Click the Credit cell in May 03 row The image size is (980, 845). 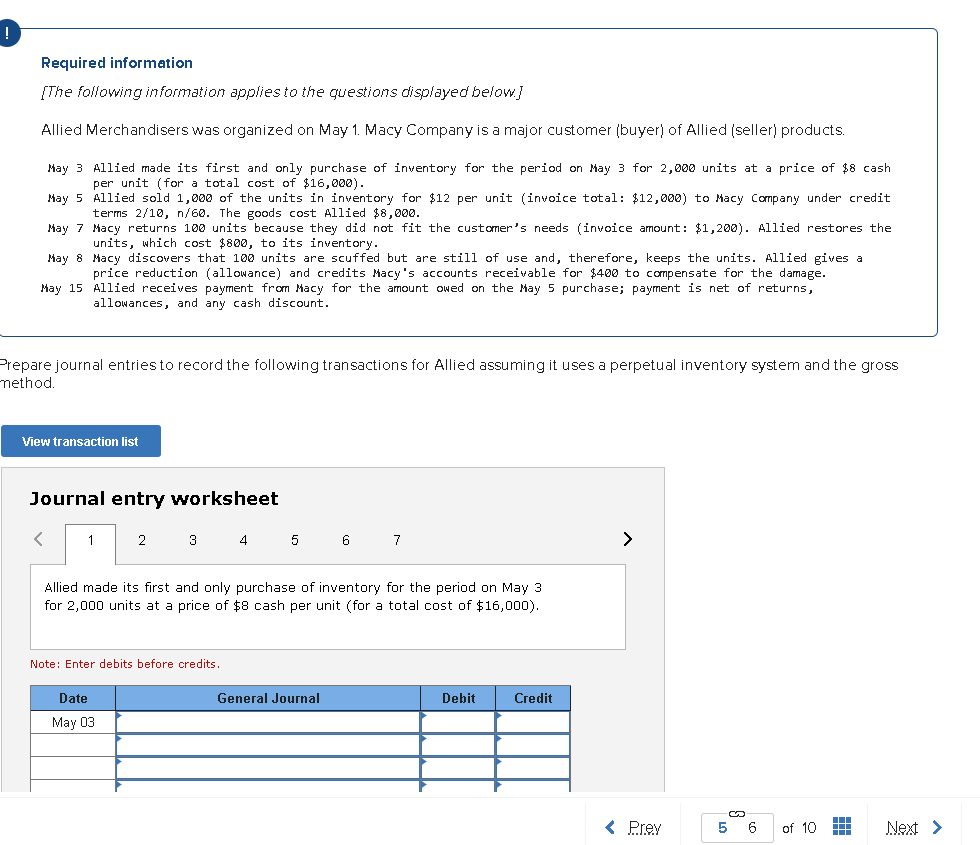pos(533,722)
